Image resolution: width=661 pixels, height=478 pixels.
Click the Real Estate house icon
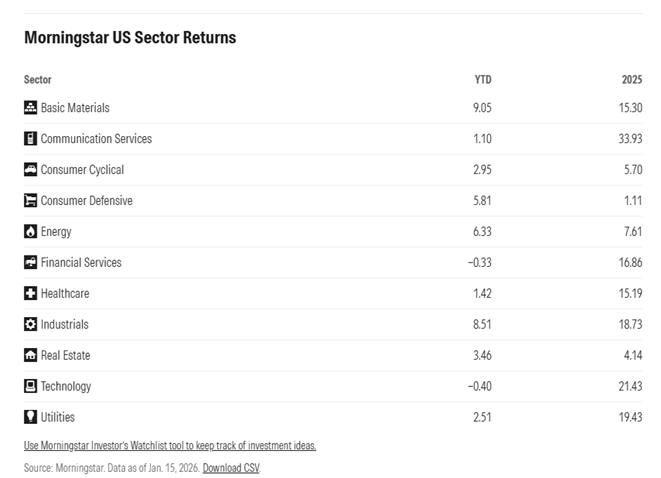point(30,355)
